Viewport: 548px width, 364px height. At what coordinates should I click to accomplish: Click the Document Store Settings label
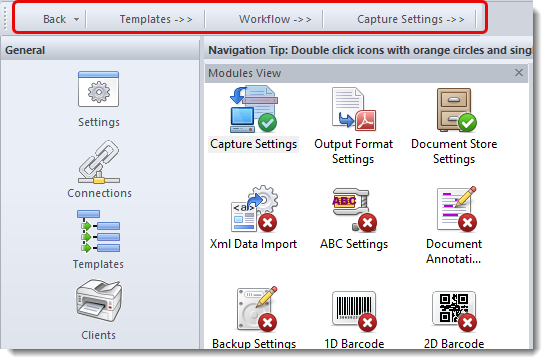[x=454, y=151]
